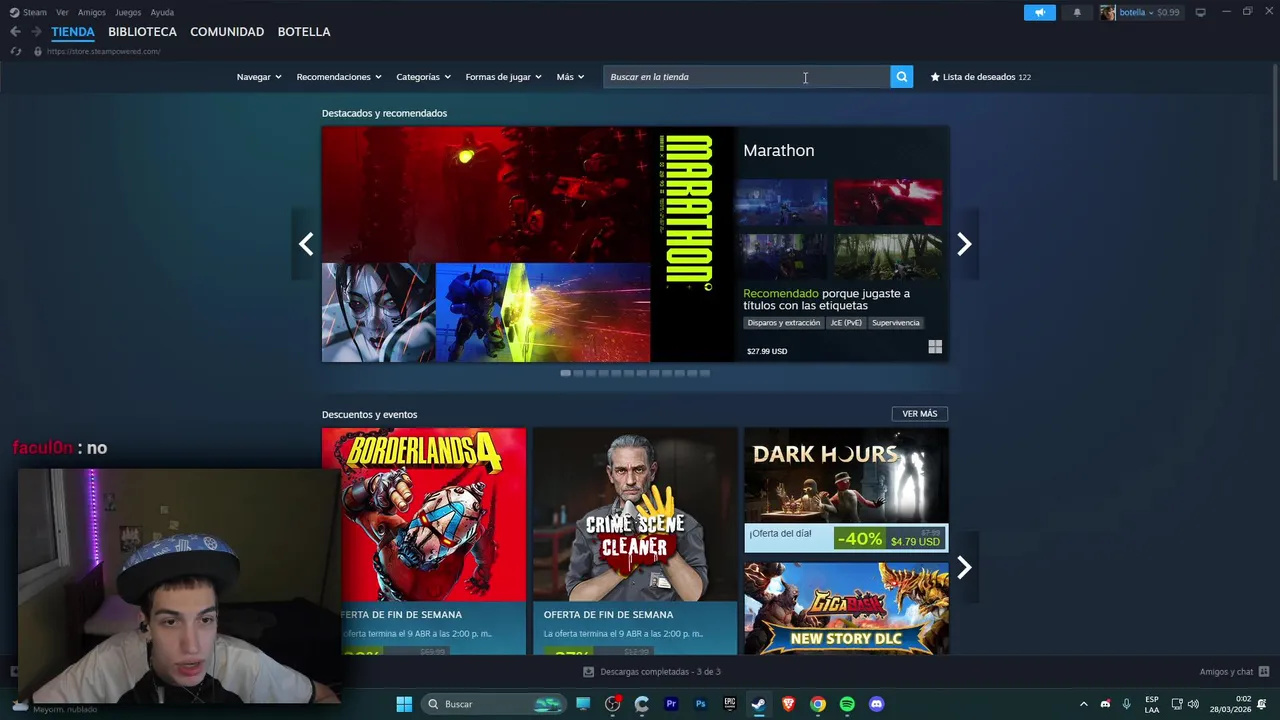Viewport: 1280px width, 720px height.
Task: Click the store search magnifier button
Action: [x=901, y=77]
